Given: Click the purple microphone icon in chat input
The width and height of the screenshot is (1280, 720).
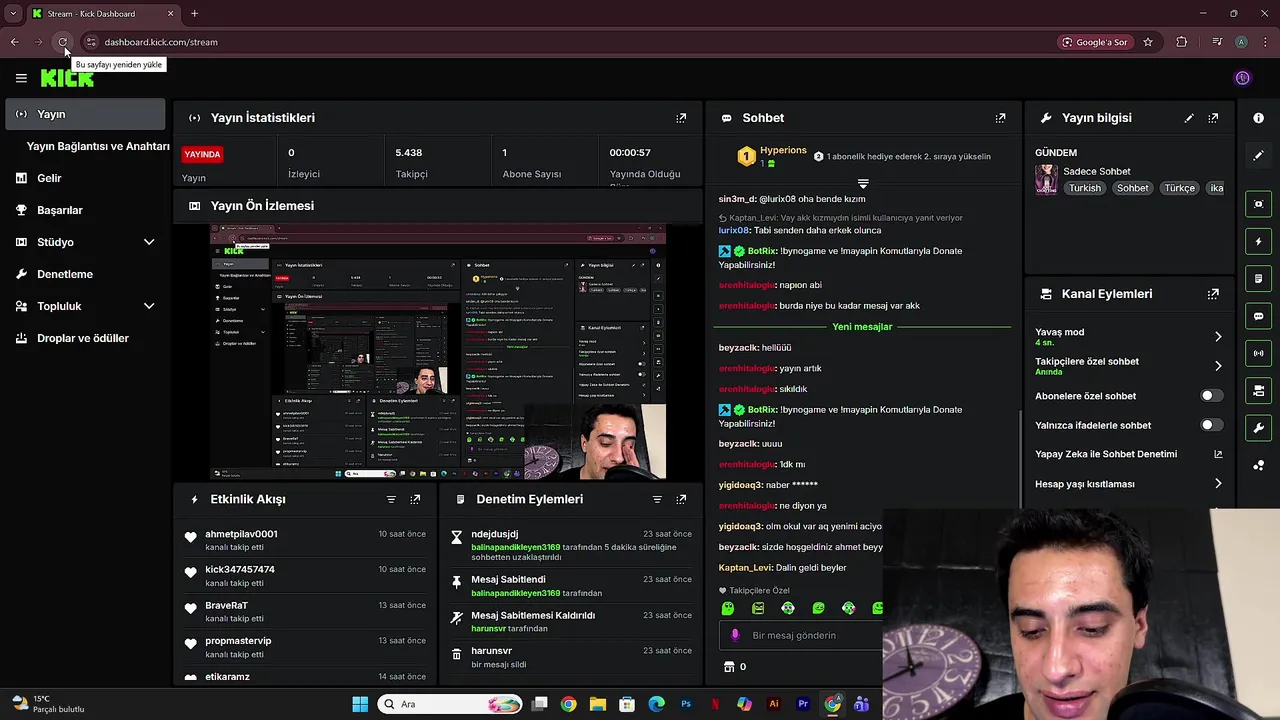Looking at the screenshot, I should 735,635.
